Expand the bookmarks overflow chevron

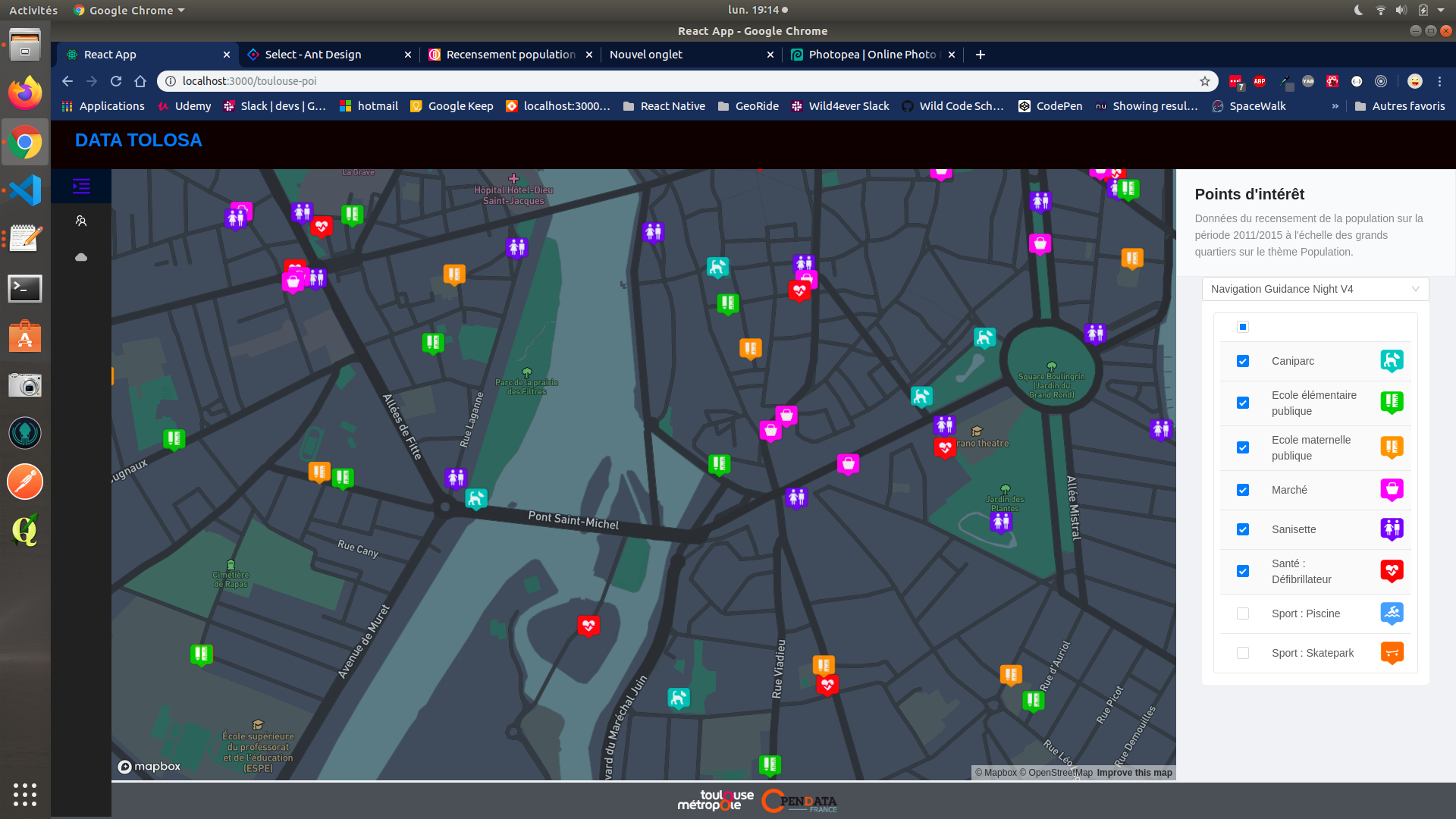point(1335,106)
